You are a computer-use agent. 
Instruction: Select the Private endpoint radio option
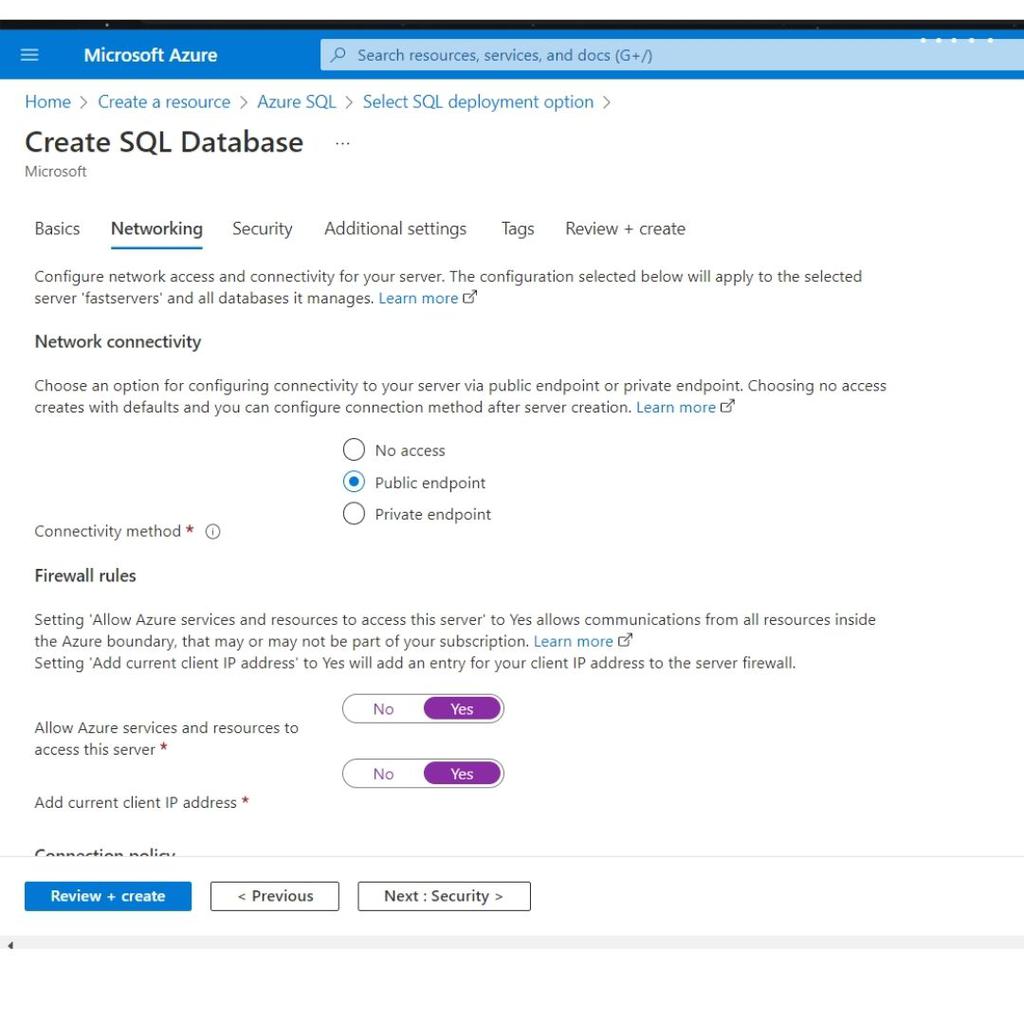354,514
